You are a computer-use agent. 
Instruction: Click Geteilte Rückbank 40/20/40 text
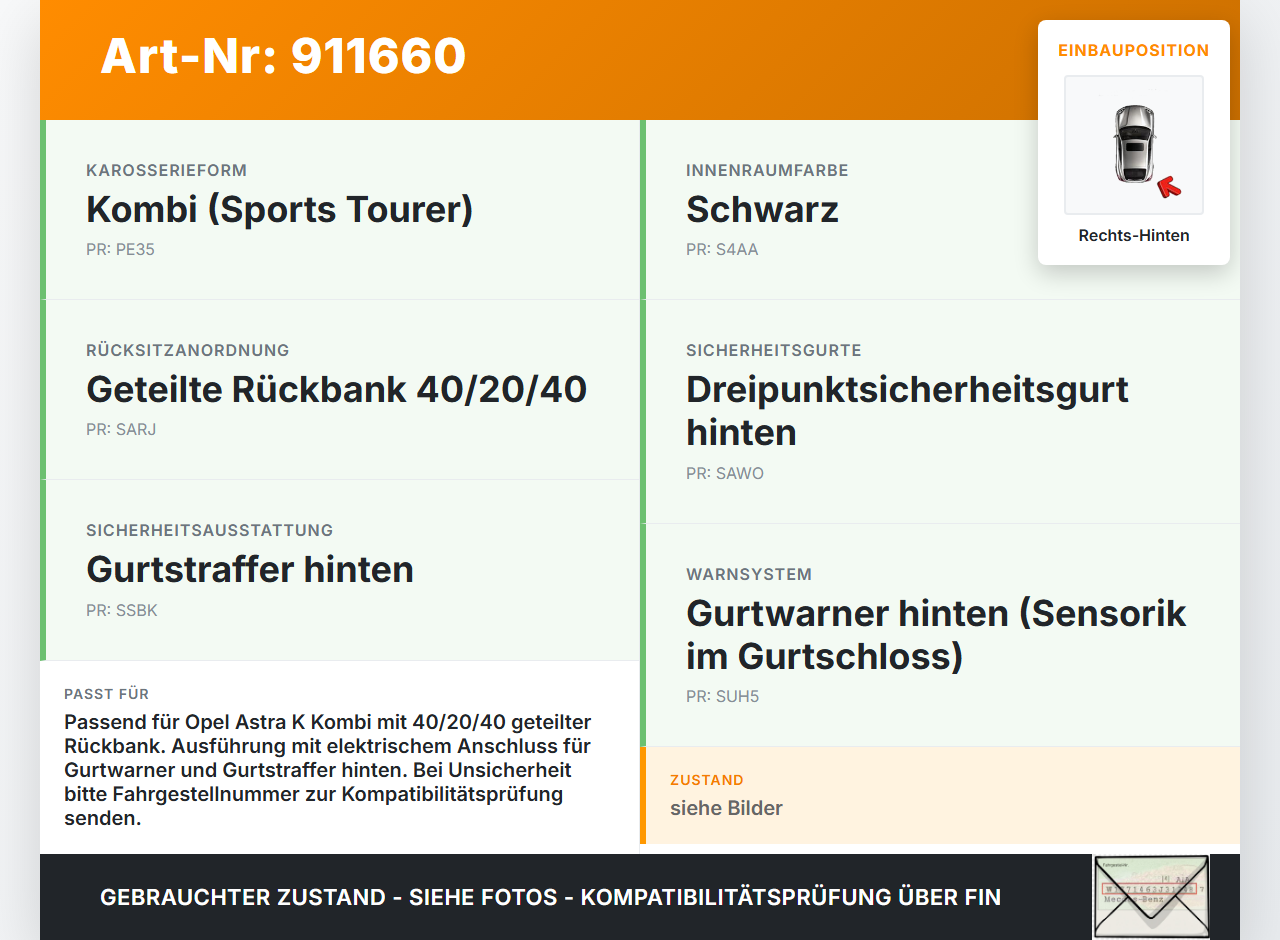(337, 389)
